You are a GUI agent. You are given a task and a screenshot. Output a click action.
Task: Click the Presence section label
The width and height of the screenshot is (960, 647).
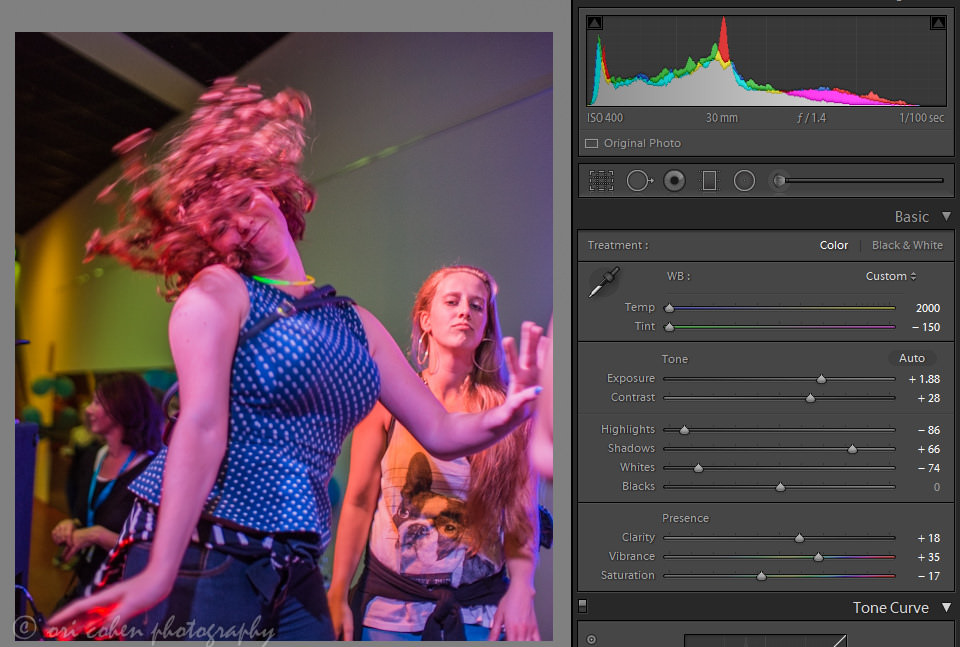coord(685,518)
